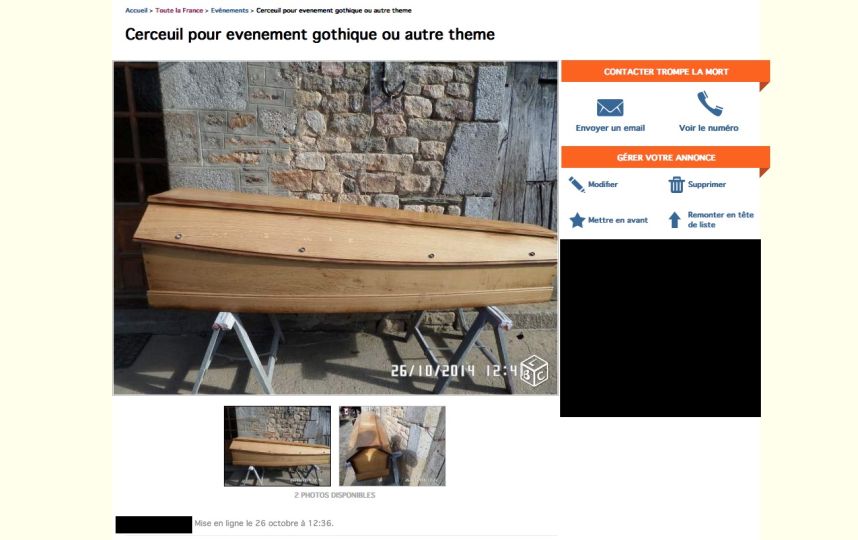Delete the ad with Supprimer link
Screen dimensions: 858x540
click(x=707, y=184)
